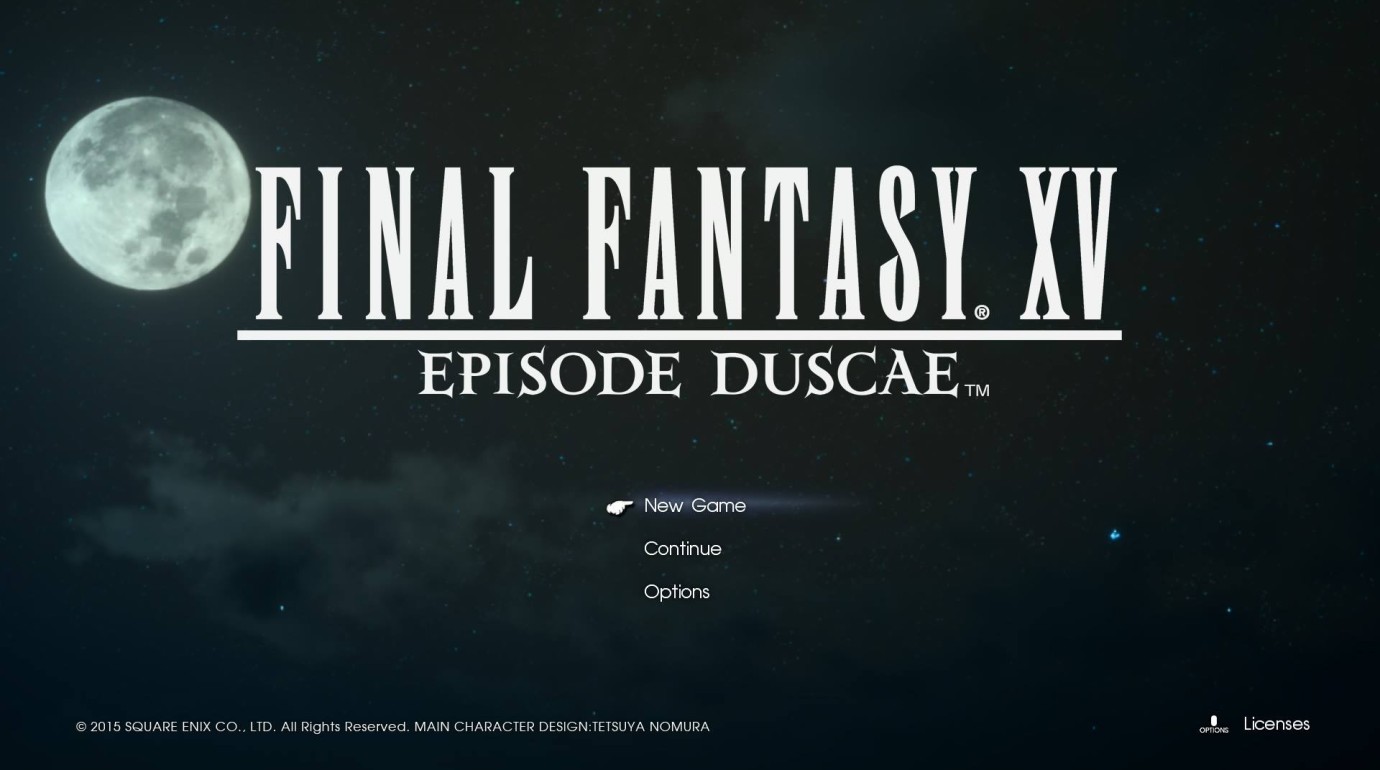
Task: Open the Licenses link
Action: coord(1277,724)
